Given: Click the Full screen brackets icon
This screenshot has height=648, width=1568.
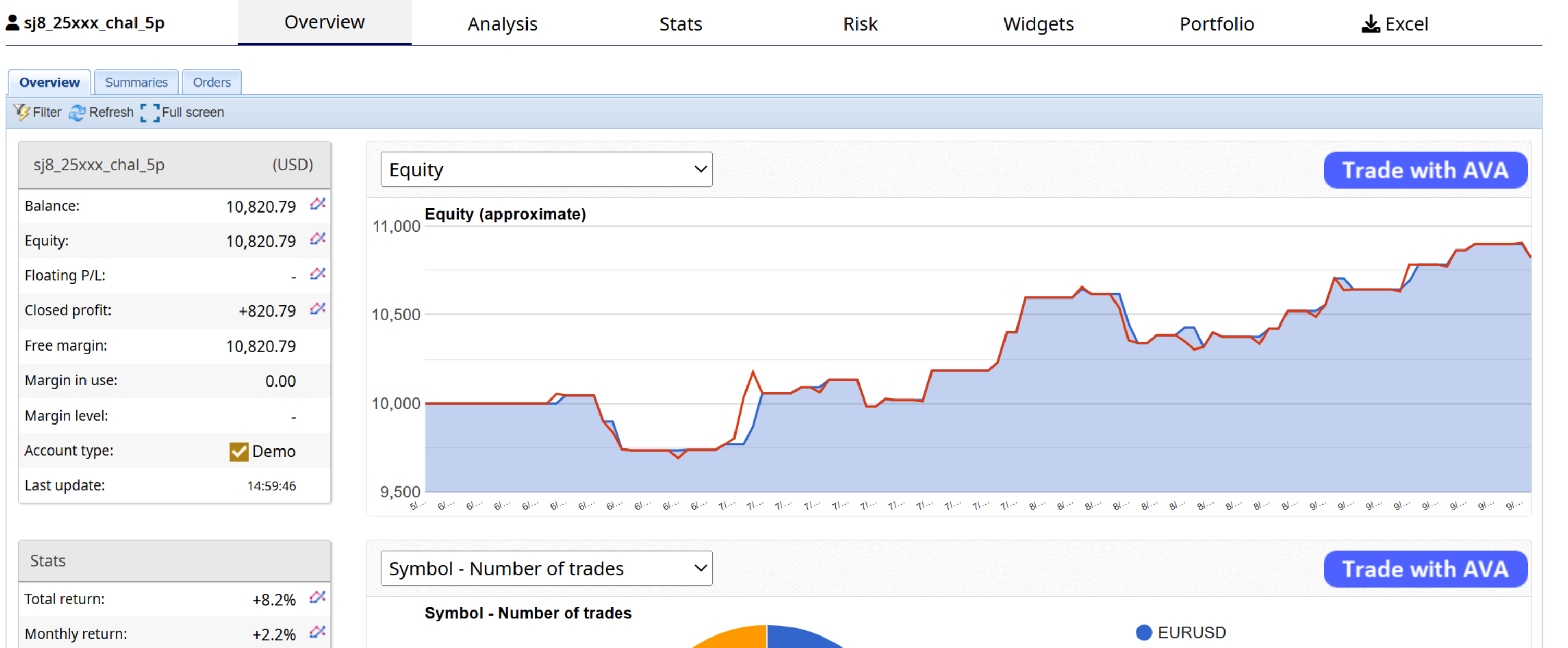Looking at the screenshot, I should 150,113.
